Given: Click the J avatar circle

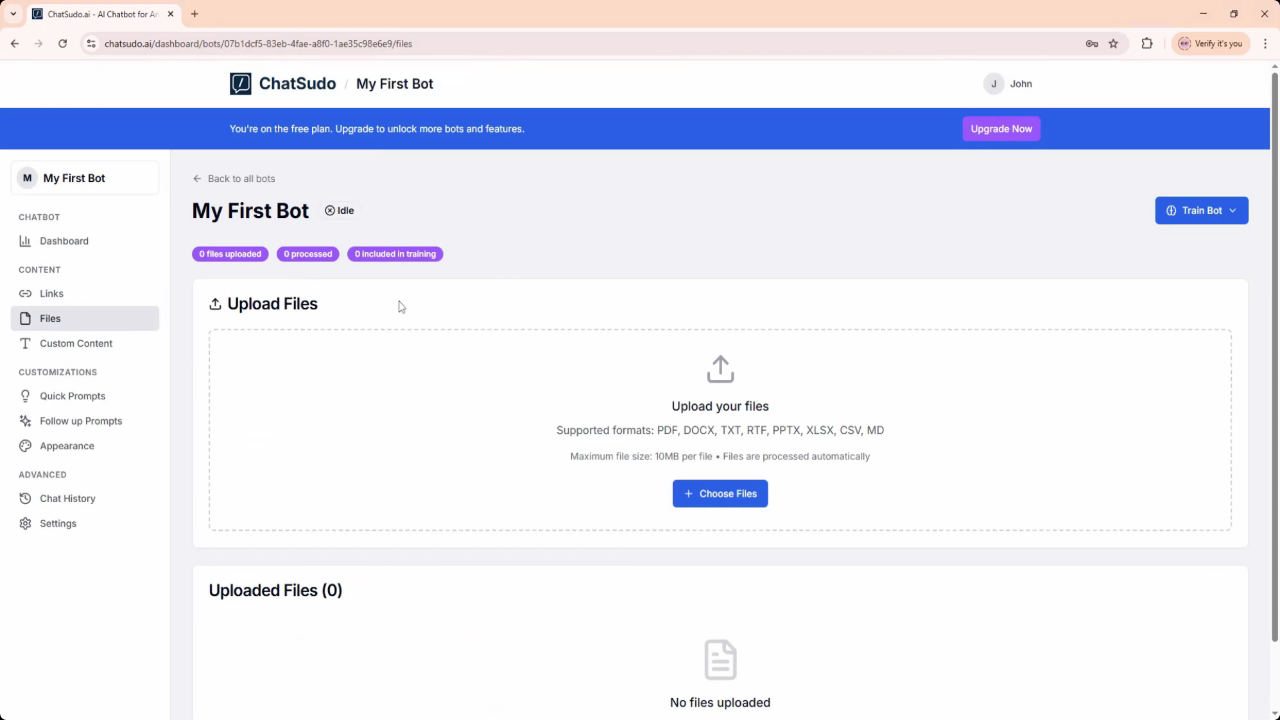Looking at the screenshot, I should 993,84.
